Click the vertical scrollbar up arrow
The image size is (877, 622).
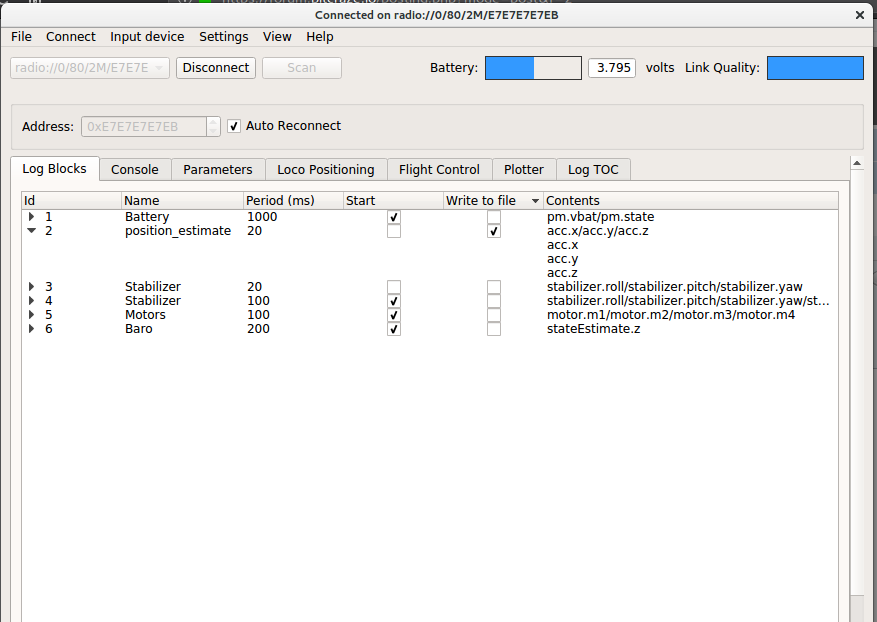[x=857, y=162]
